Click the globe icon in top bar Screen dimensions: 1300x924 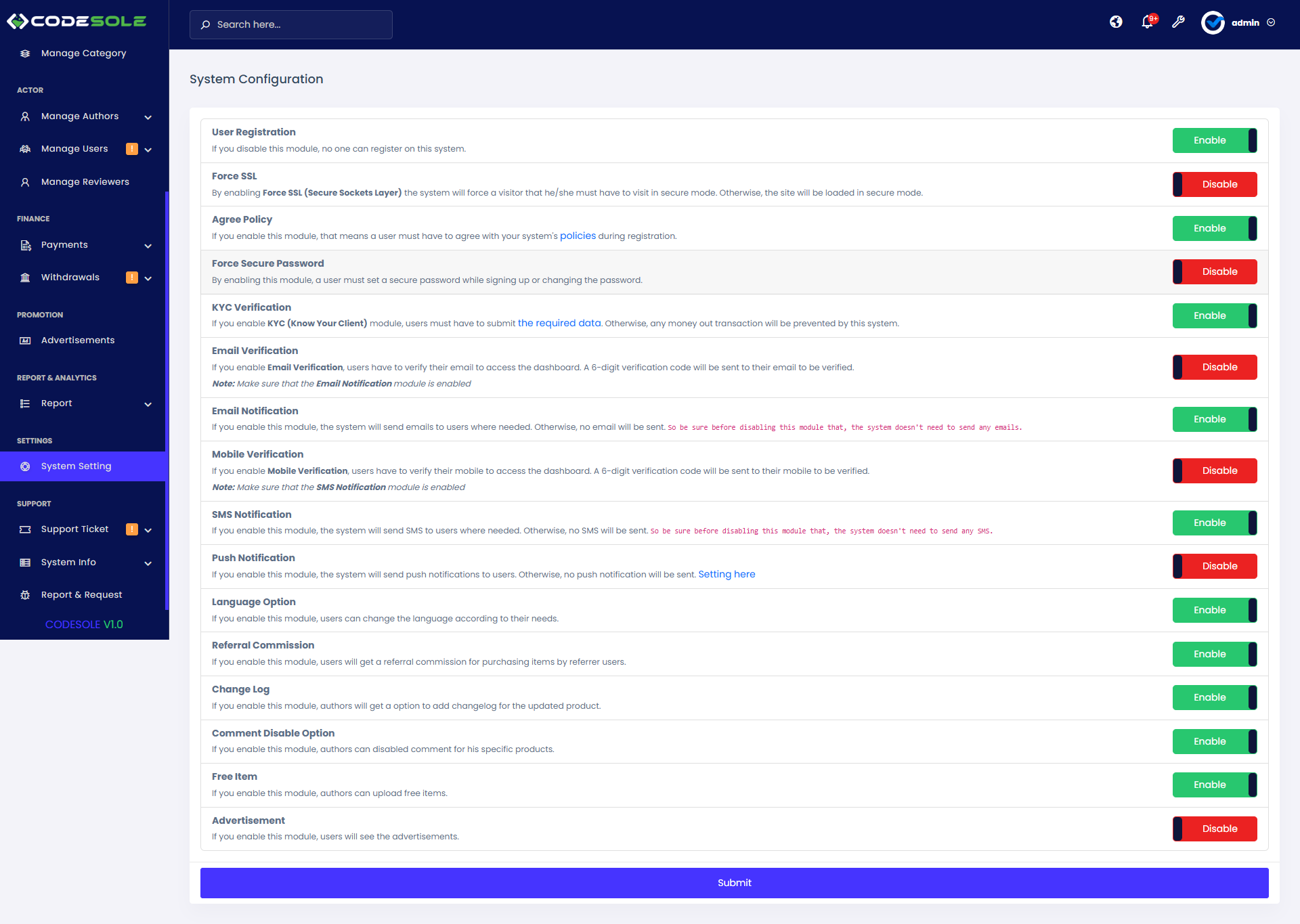point(1116,22)
